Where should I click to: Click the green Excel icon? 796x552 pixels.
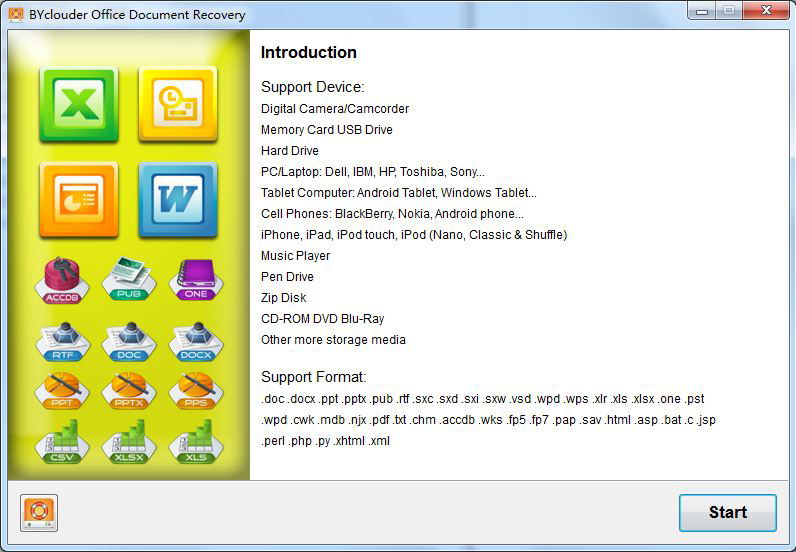click(78, 104)
